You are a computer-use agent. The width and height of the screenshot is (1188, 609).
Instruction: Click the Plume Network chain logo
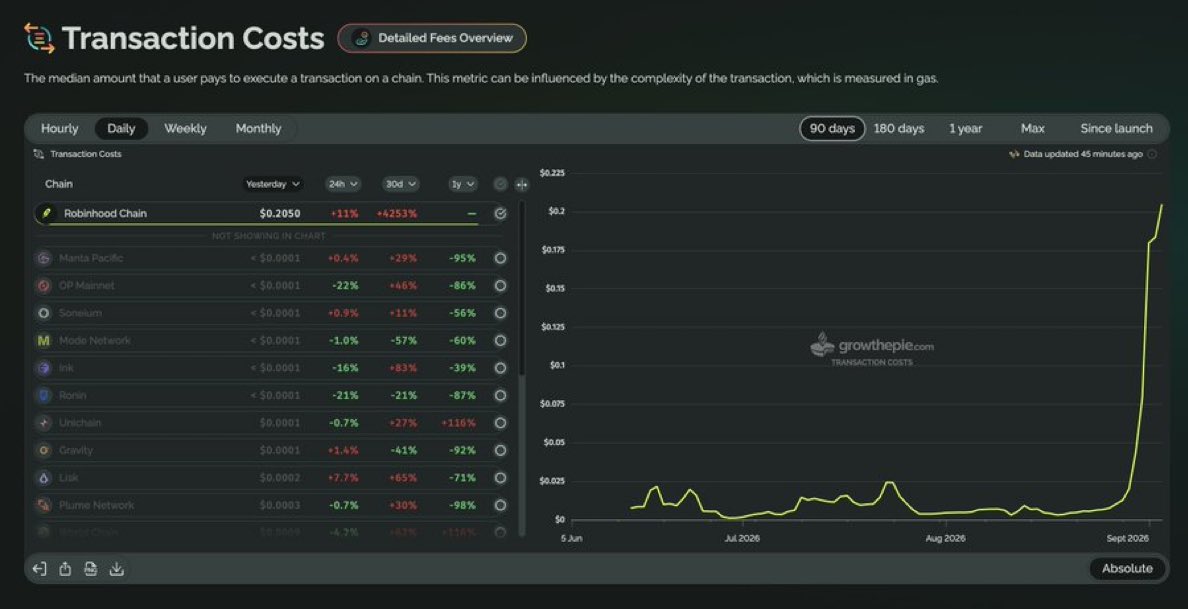(44, 505)
